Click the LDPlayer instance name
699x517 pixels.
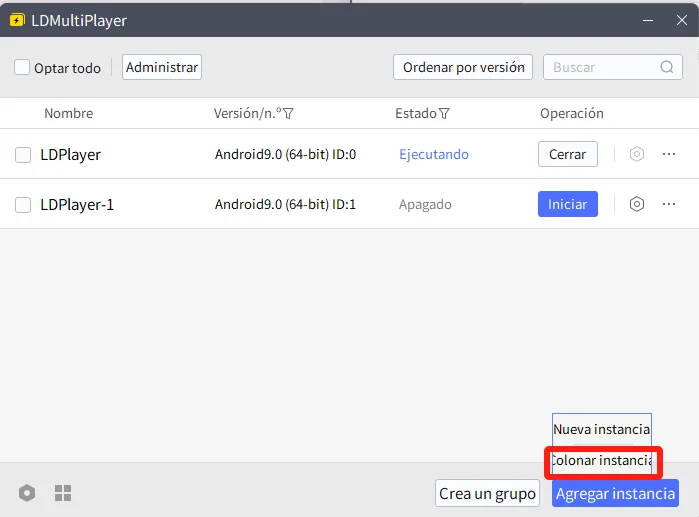pyautogui.click(x=70, y=155)
